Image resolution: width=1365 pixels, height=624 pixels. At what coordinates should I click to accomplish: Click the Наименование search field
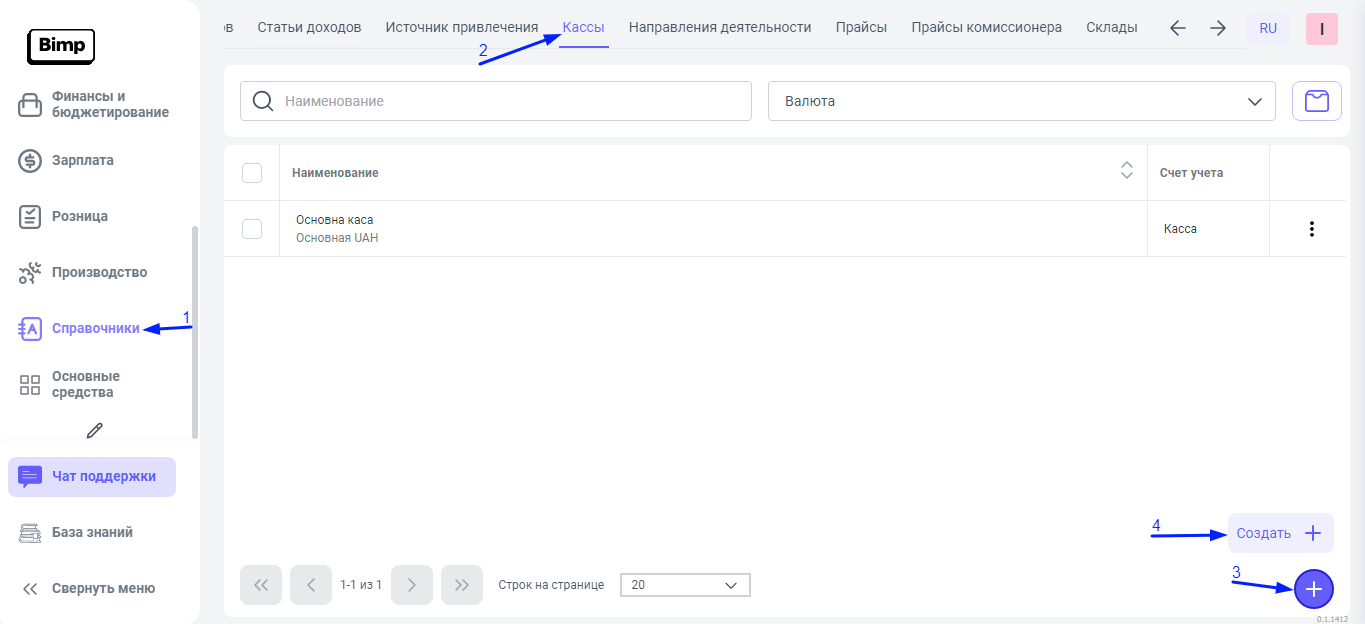[510, 101]
